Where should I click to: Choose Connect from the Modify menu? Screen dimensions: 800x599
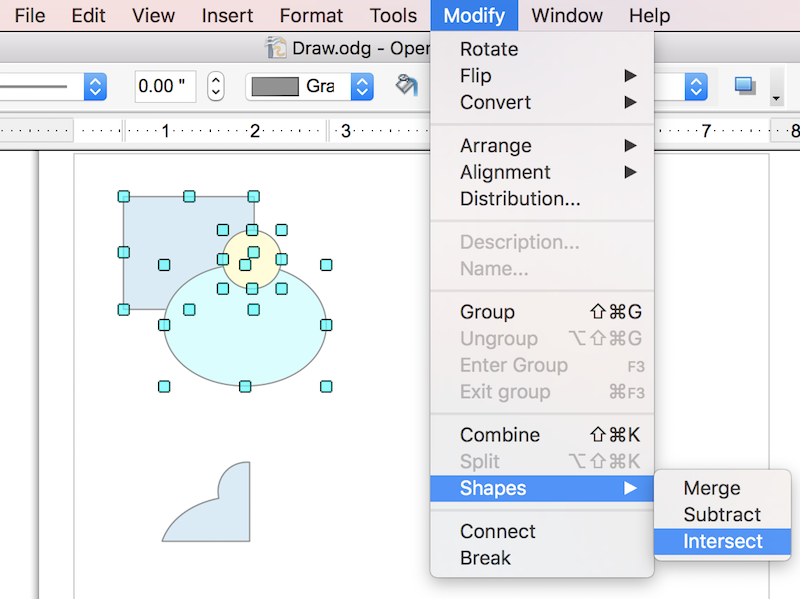pos(499,531)
